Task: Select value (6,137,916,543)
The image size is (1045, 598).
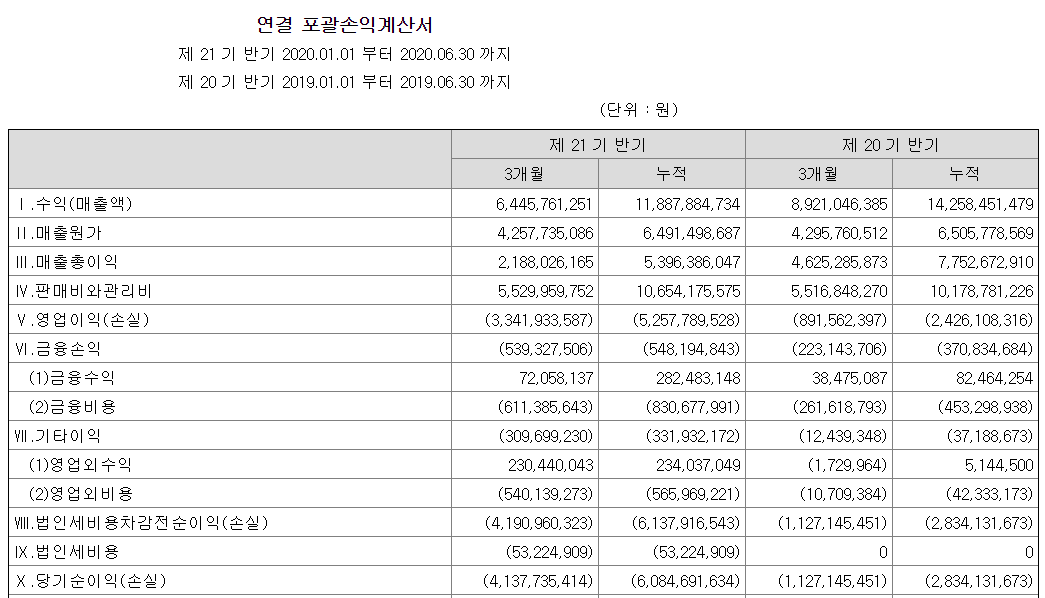Action: coord(686,523)
